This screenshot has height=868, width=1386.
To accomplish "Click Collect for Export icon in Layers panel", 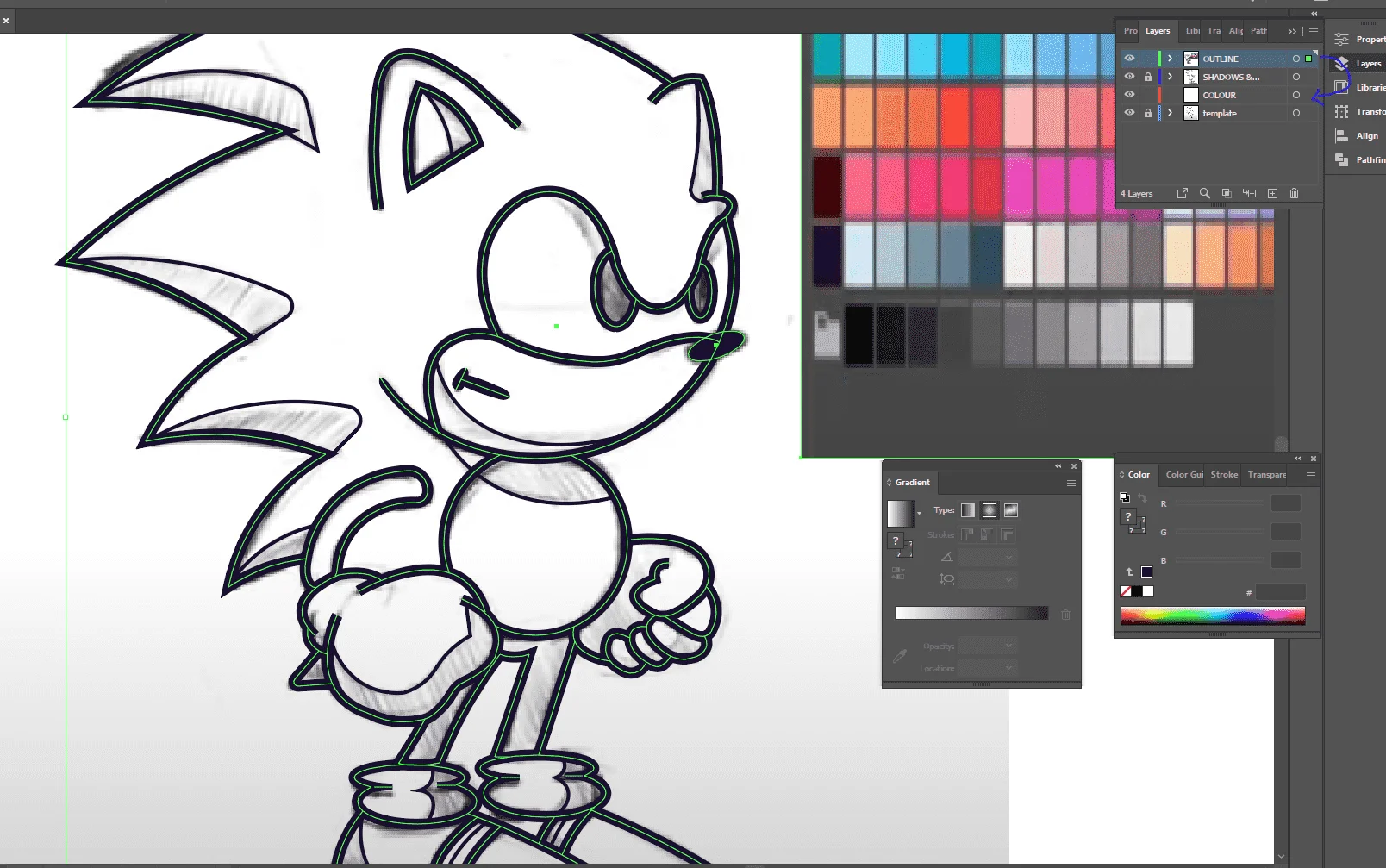I will [1183, 194].
